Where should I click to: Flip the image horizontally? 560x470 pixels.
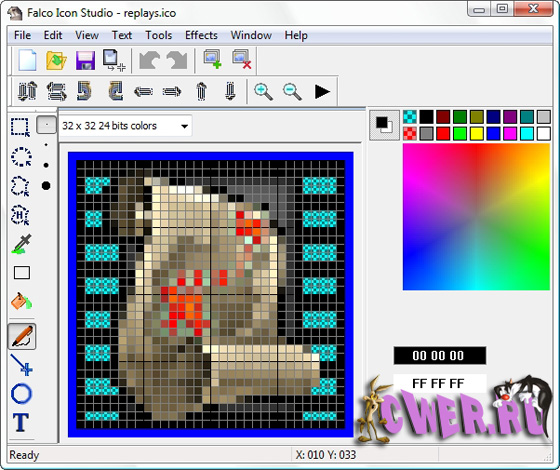click(56, 91)
